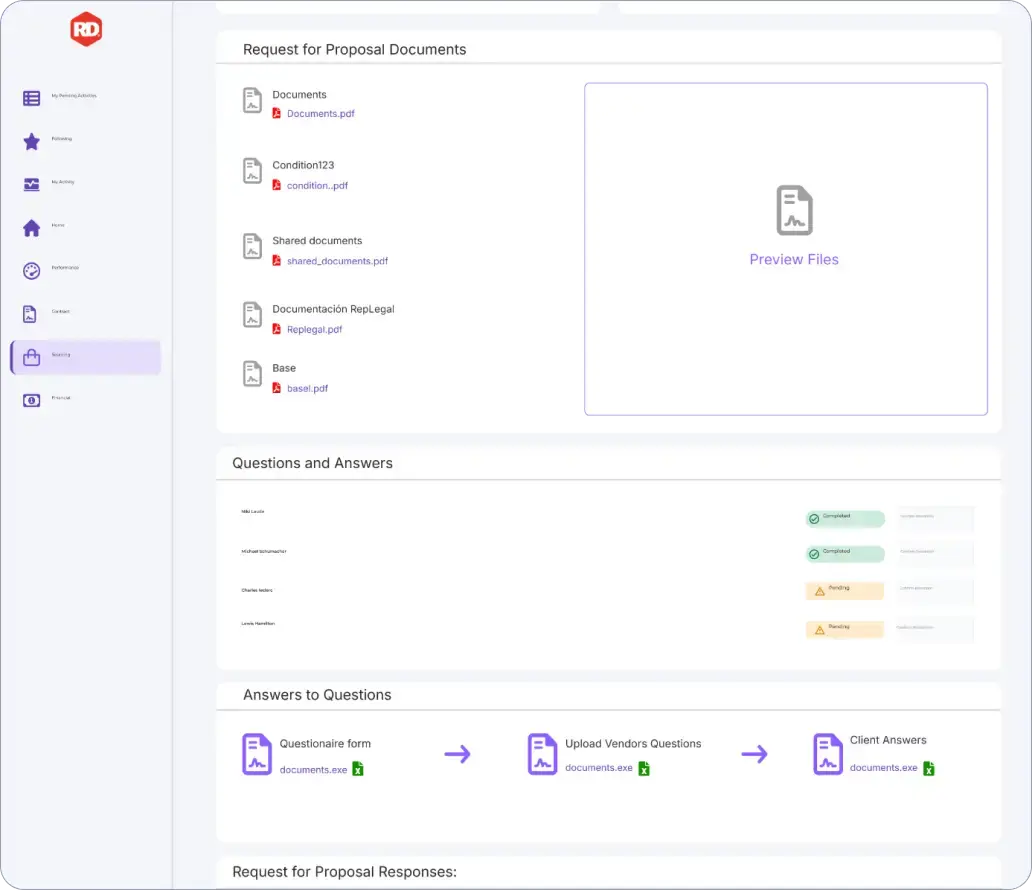This screenshot has width=1032, height=890.
Task: Open the My Activity monitor icon
Action: coord(32,184)
